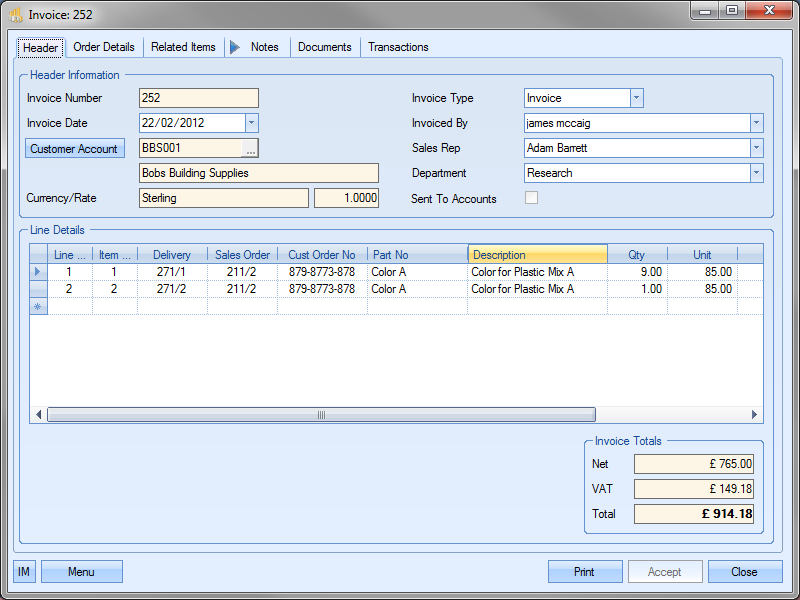Viewport: 800px width, 600px height.
Task: Click the invoice window title bar icon
Action: pos(16,14)
